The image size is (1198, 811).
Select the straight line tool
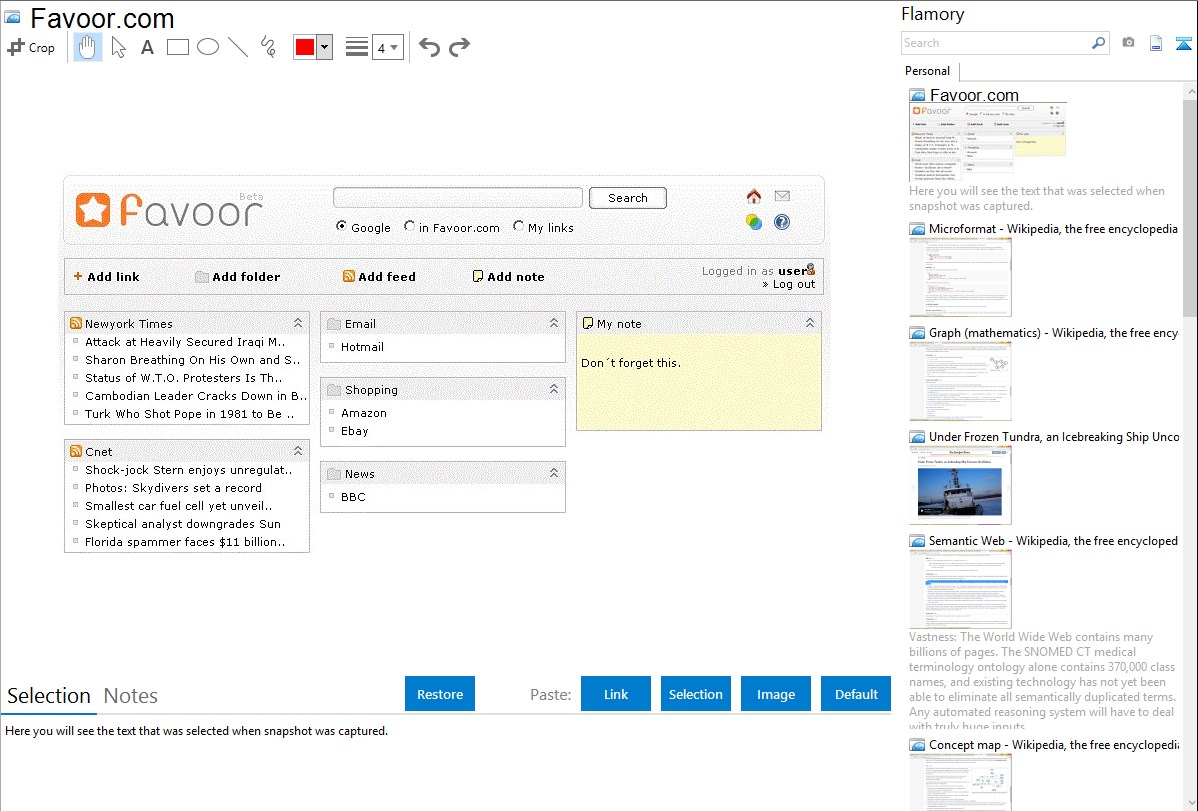238,47
